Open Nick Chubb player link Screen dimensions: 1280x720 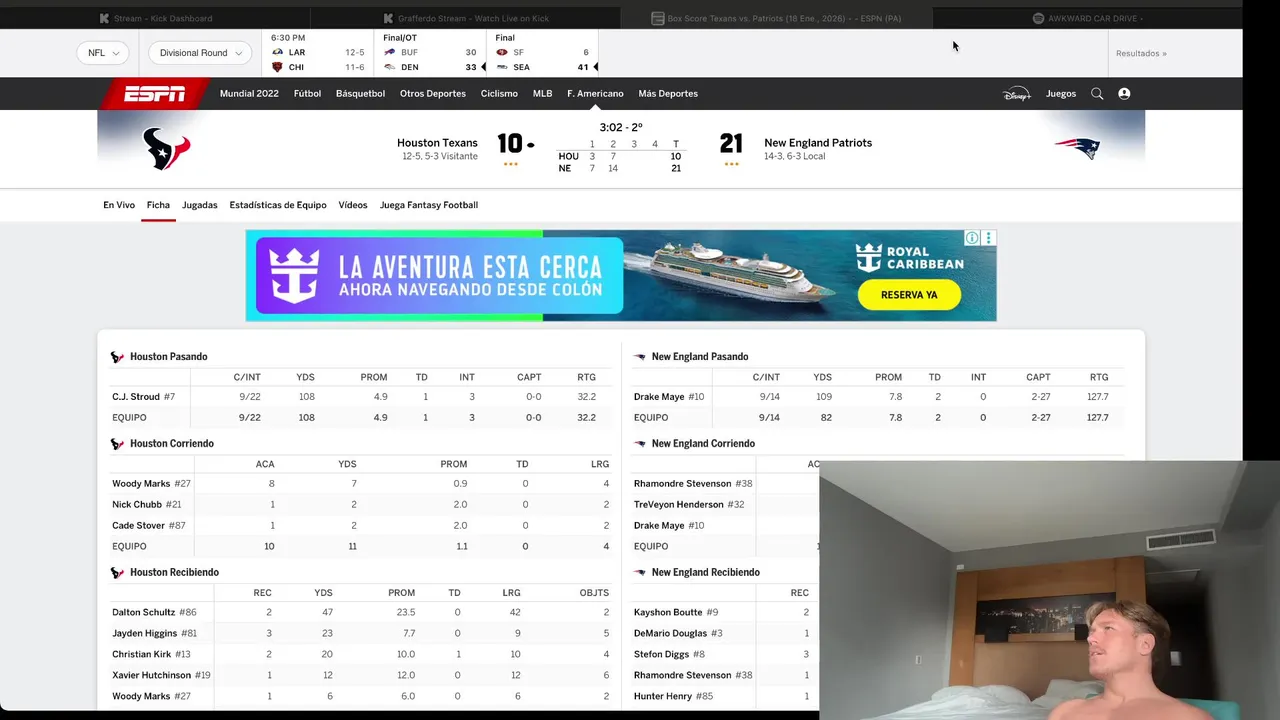pyautogui.click(x=137, y=505)
